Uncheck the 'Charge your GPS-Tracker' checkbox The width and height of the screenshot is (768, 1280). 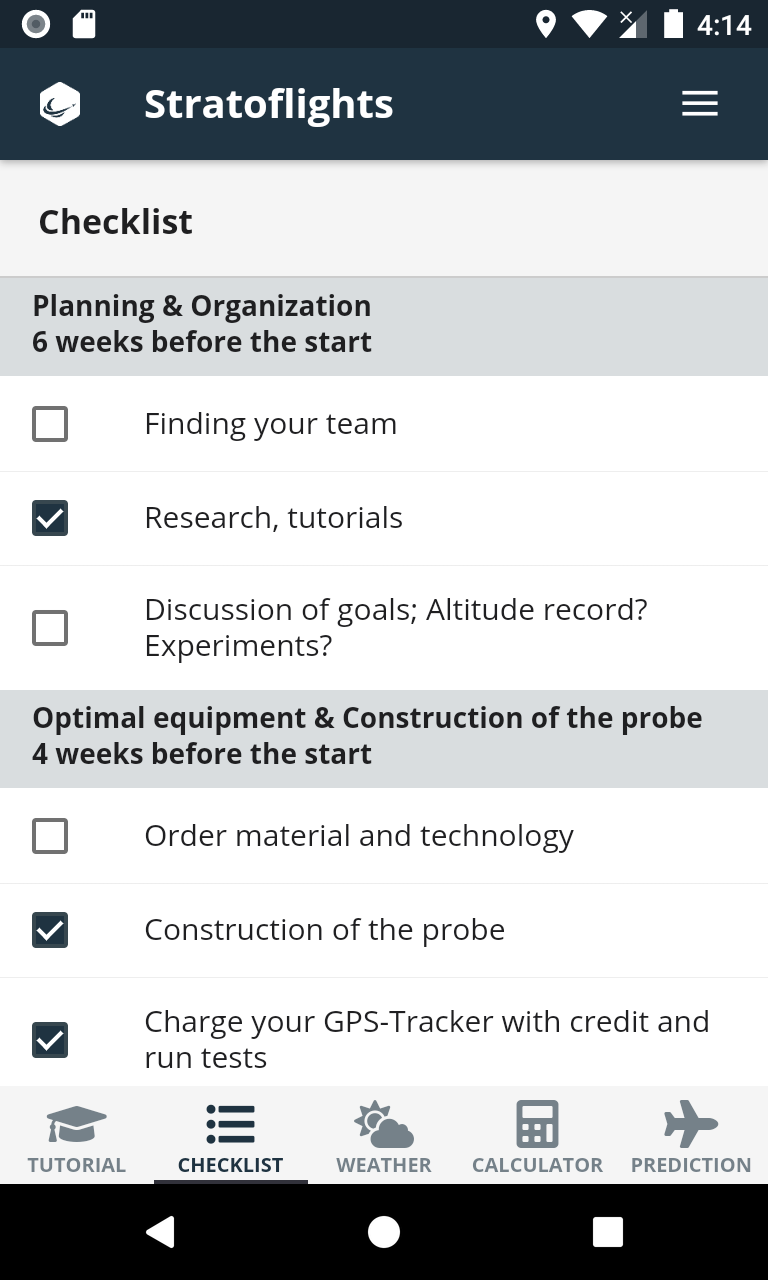[50, 1040]
